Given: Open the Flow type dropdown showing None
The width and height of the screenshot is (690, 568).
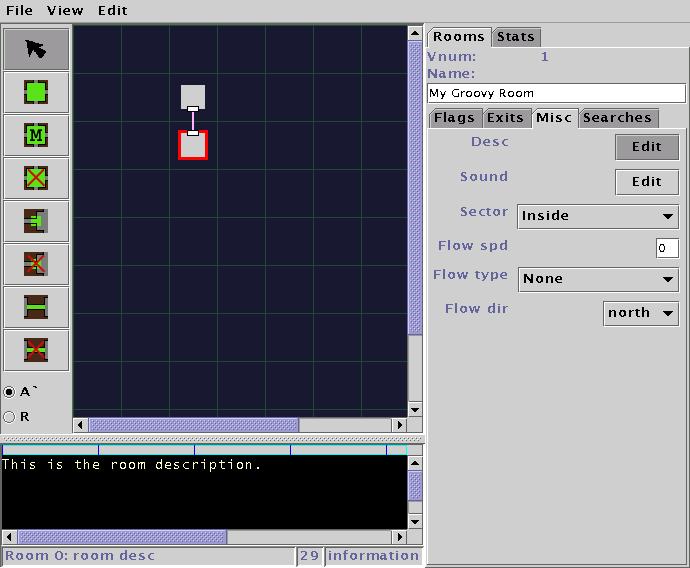Looking at the screenshot, I should coord(598,279).
